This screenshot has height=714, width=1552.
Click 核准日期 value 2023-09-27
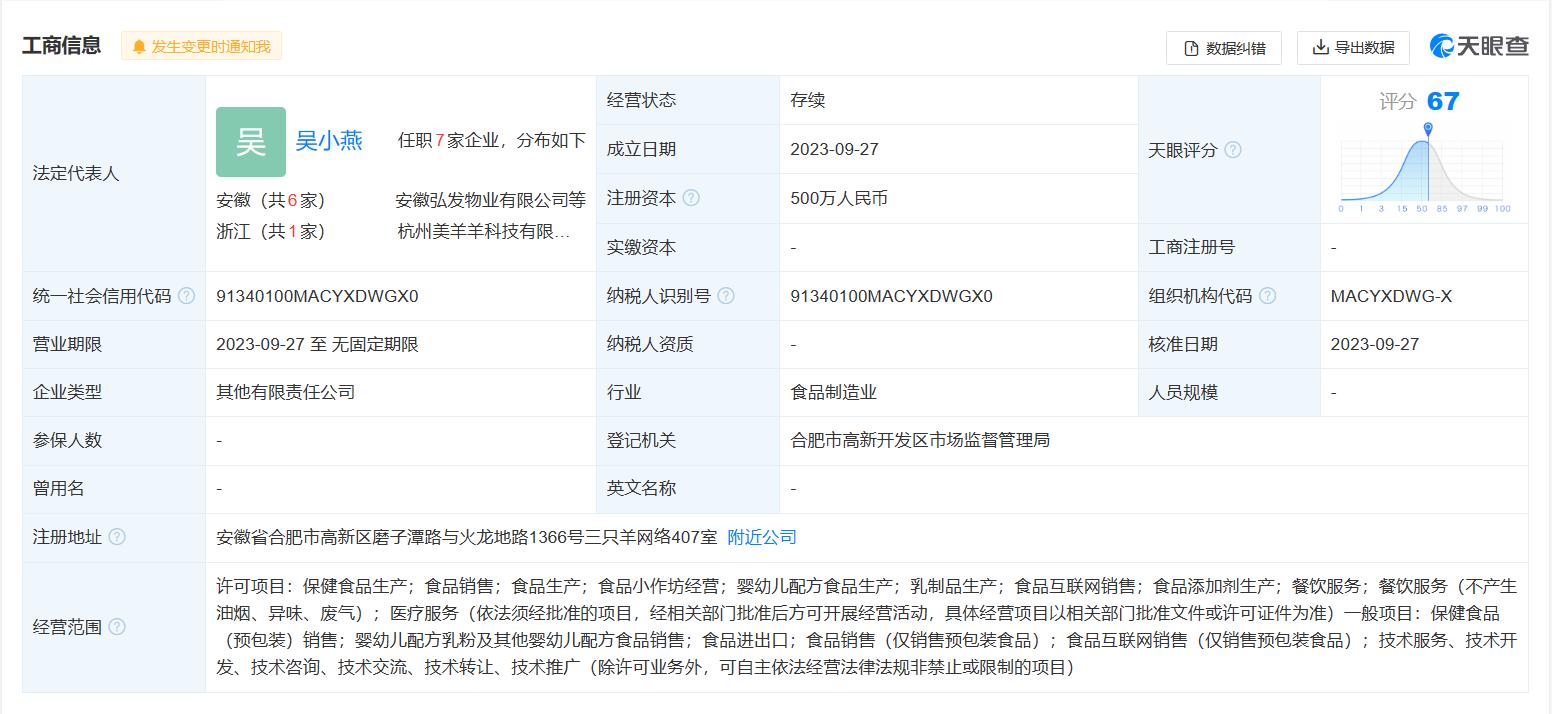point(1375,344)
